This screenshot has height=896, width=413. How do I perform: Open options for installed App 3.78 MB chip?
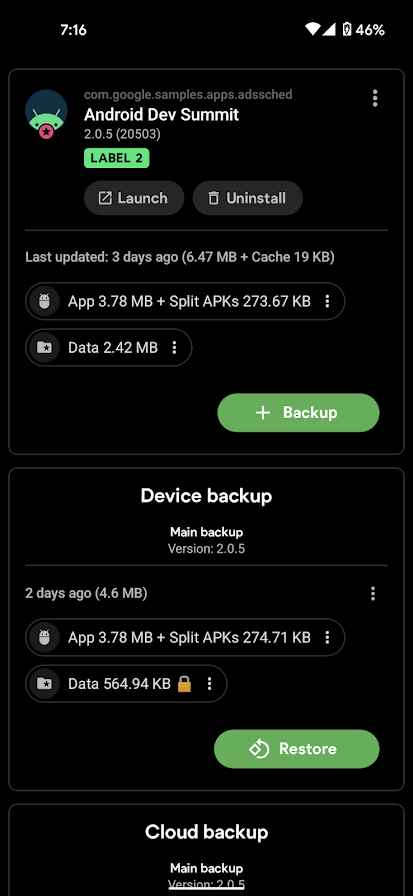pos(327,301)
